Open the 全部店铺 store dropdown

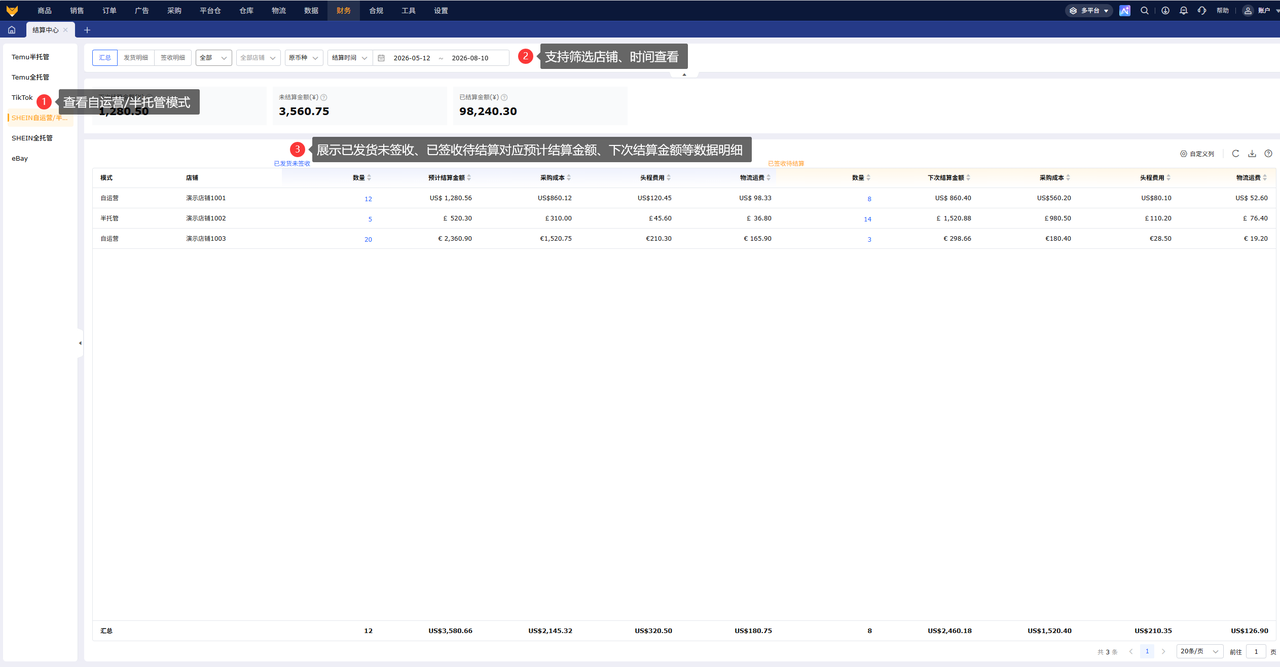point(258,58)
